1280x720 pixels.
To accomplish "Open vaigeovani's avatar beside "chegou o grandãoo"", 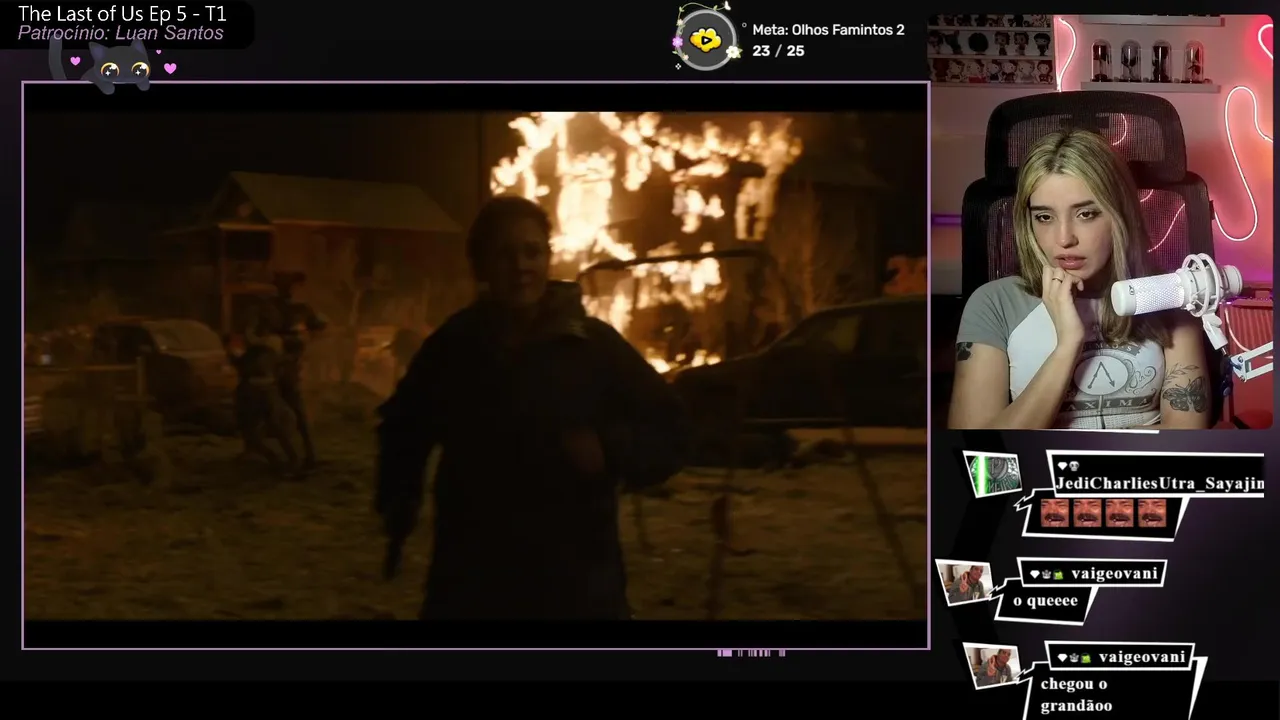I will 992,666.
